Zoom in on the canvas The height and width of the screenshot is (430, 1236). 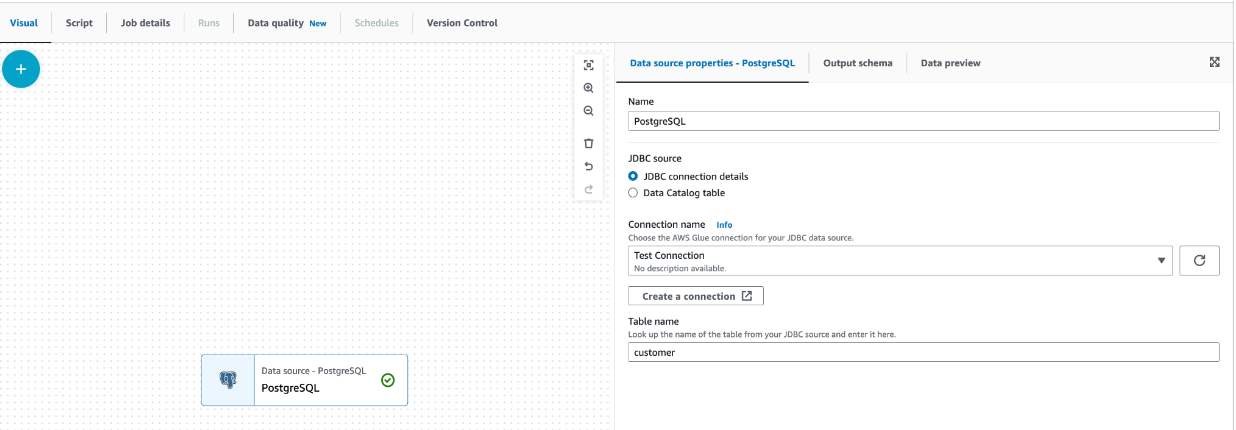[x=588, y=88]
